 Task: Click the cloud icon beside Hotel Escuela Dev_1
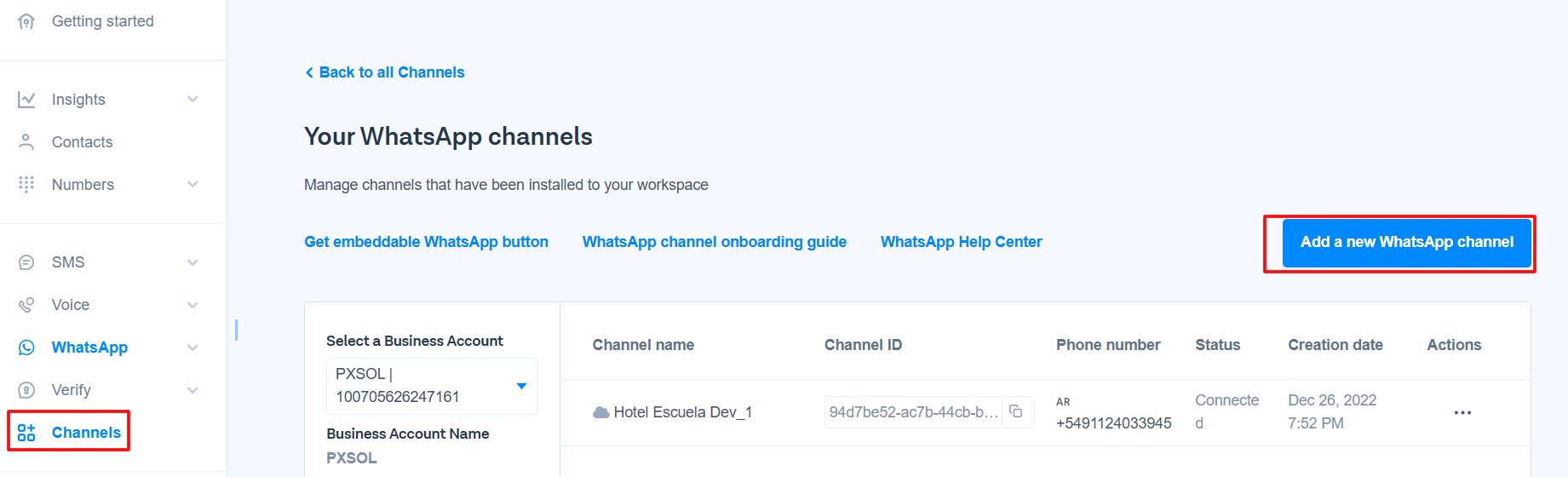[x=601, y=412]
